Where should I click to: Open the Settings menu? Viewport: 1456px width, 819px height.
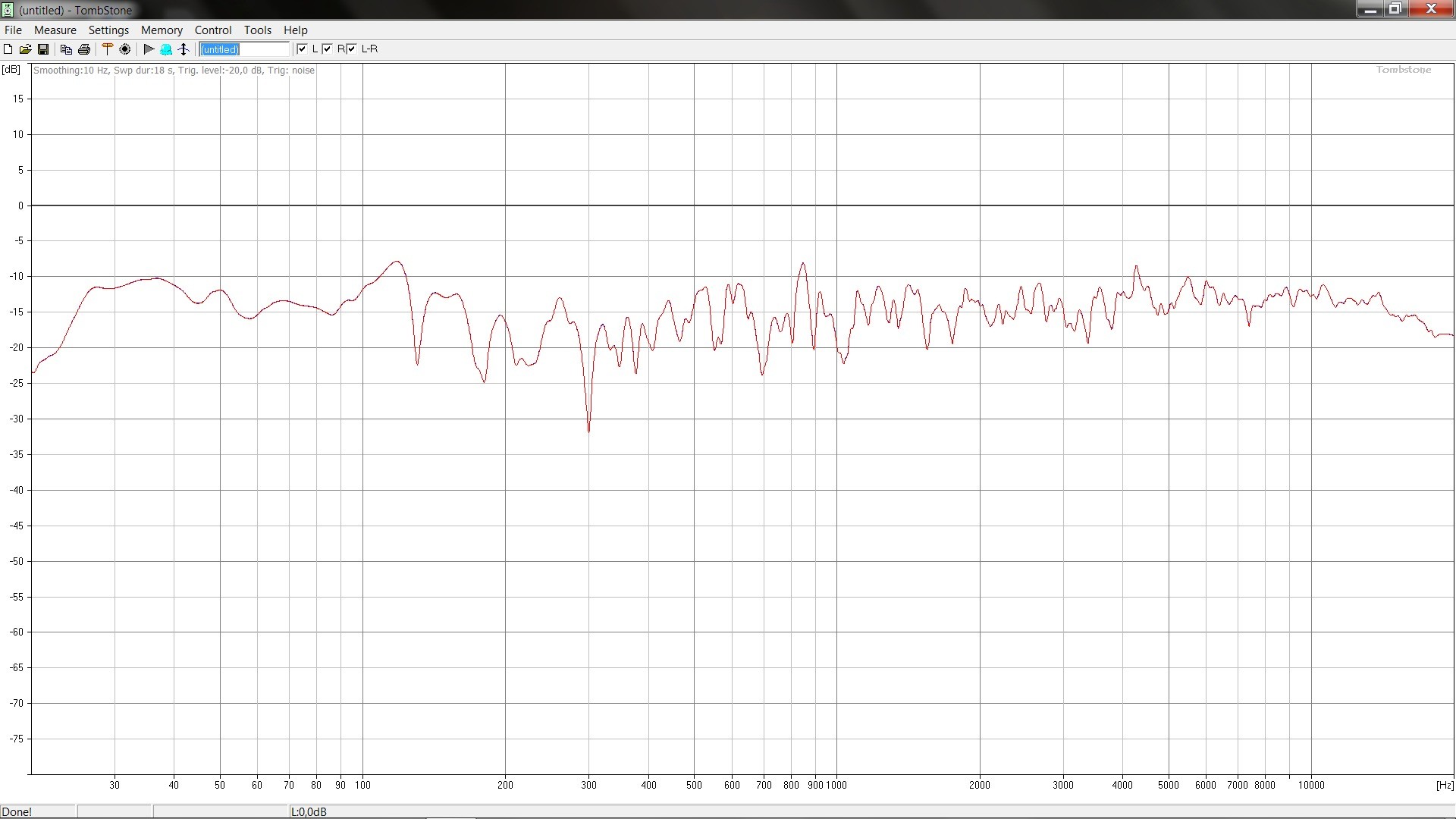(108, 30)
